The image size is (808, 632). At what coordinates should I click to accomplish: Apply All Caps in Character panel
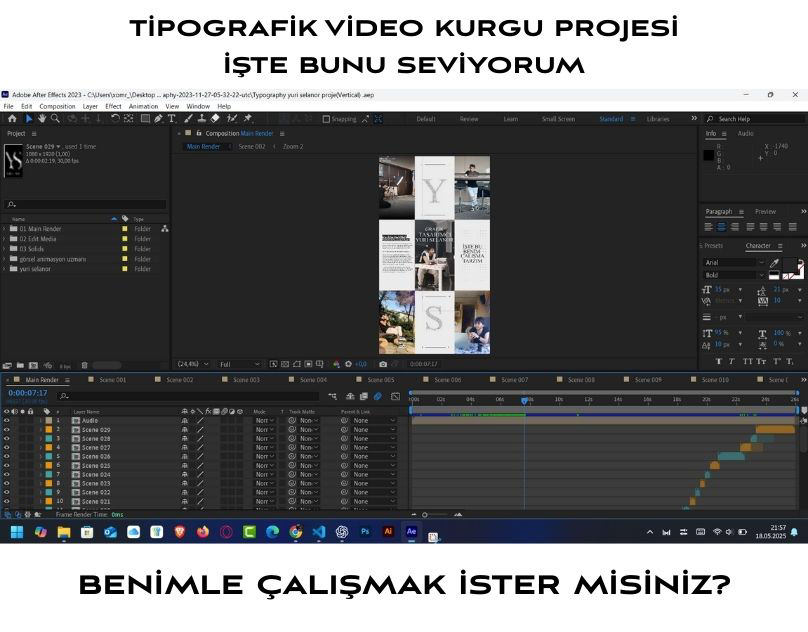pos(748,361)
